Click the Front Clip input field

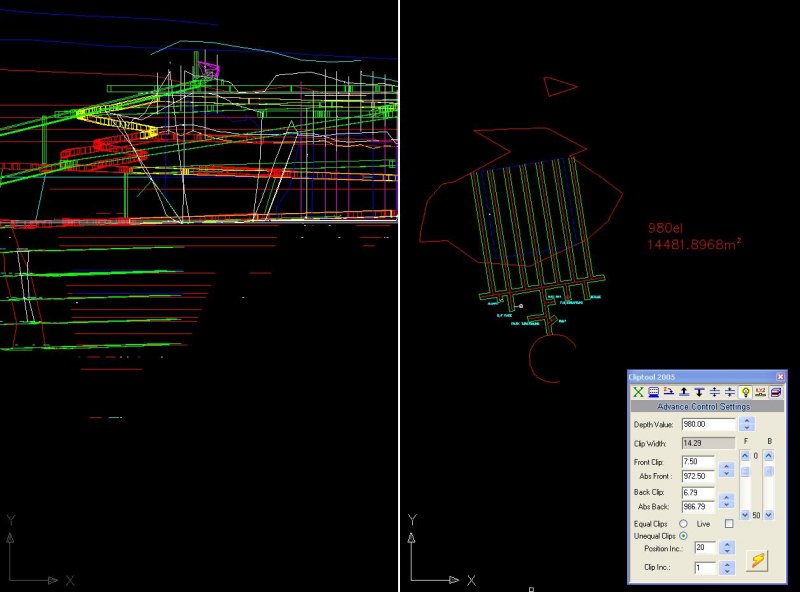[x=698, y=461]
